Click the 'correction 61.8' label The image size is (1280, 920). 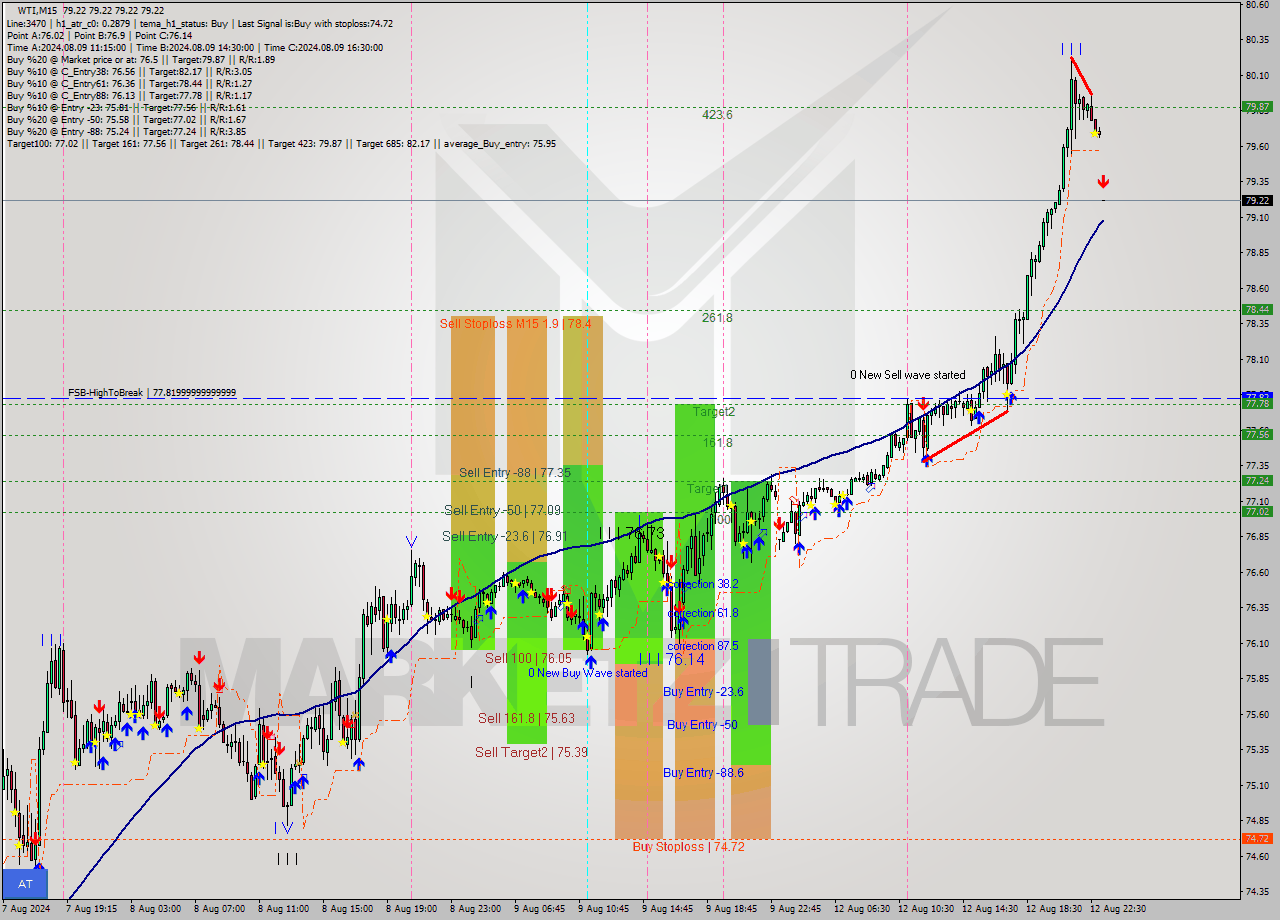(x=703, y=613)
